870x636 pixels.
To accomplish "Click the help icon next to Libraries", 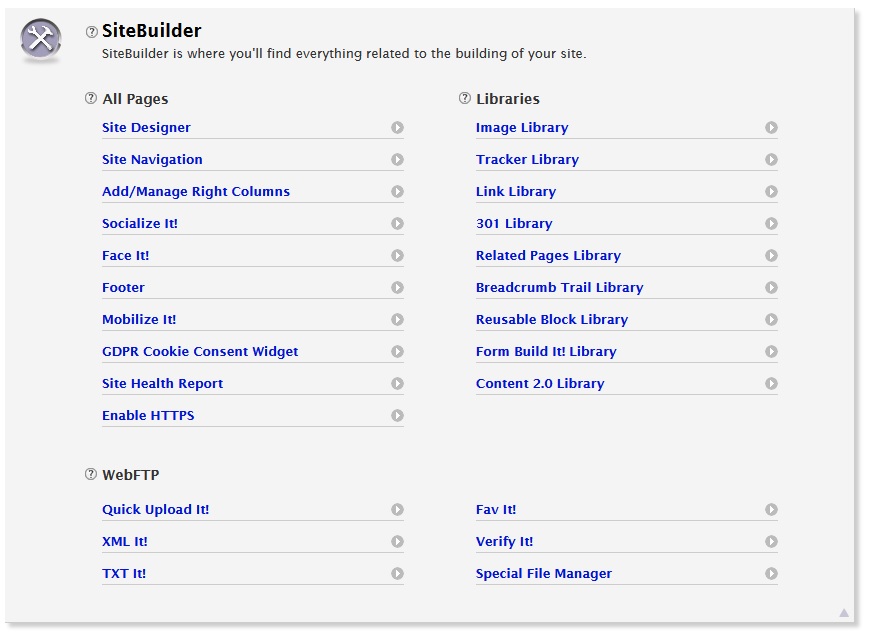I will [x=465, y=99].
